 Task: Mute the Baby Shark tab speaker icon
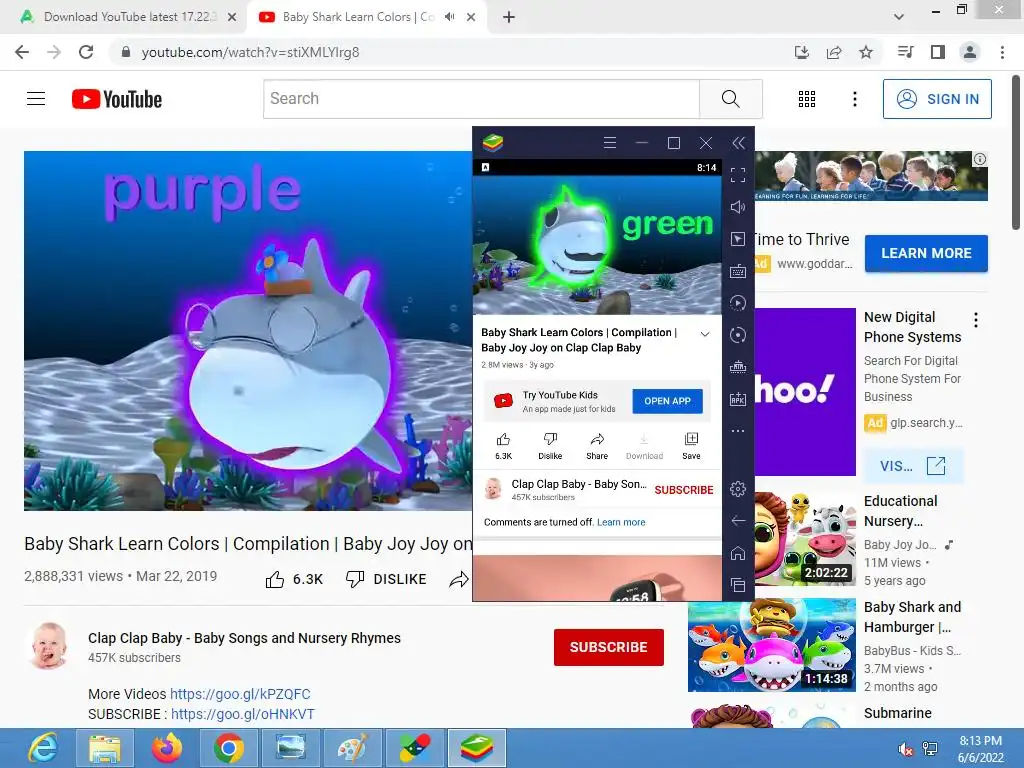(449, 17)
